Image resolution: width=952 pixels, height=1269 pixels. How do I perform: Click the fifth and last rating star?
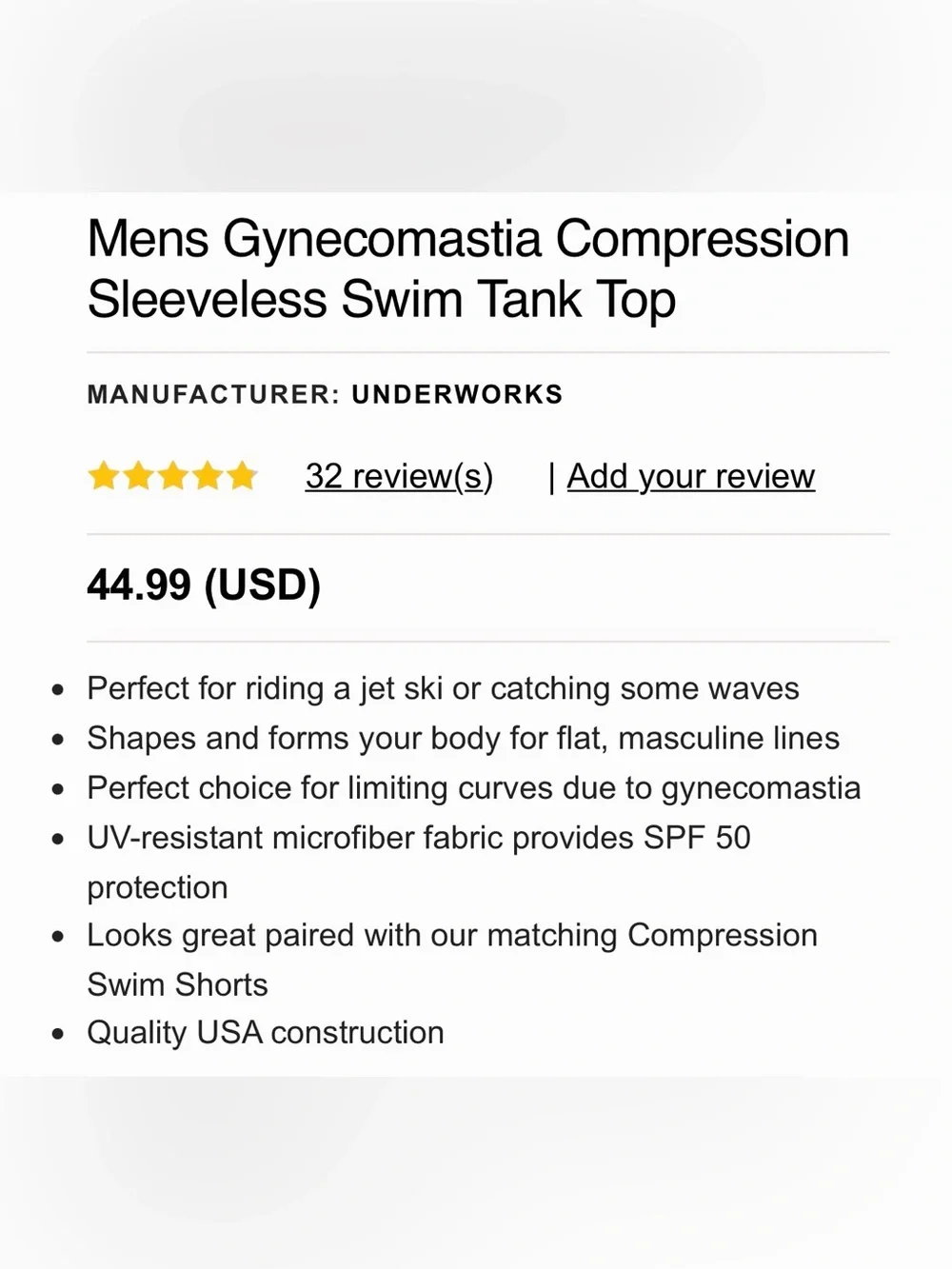click(242, 475)
